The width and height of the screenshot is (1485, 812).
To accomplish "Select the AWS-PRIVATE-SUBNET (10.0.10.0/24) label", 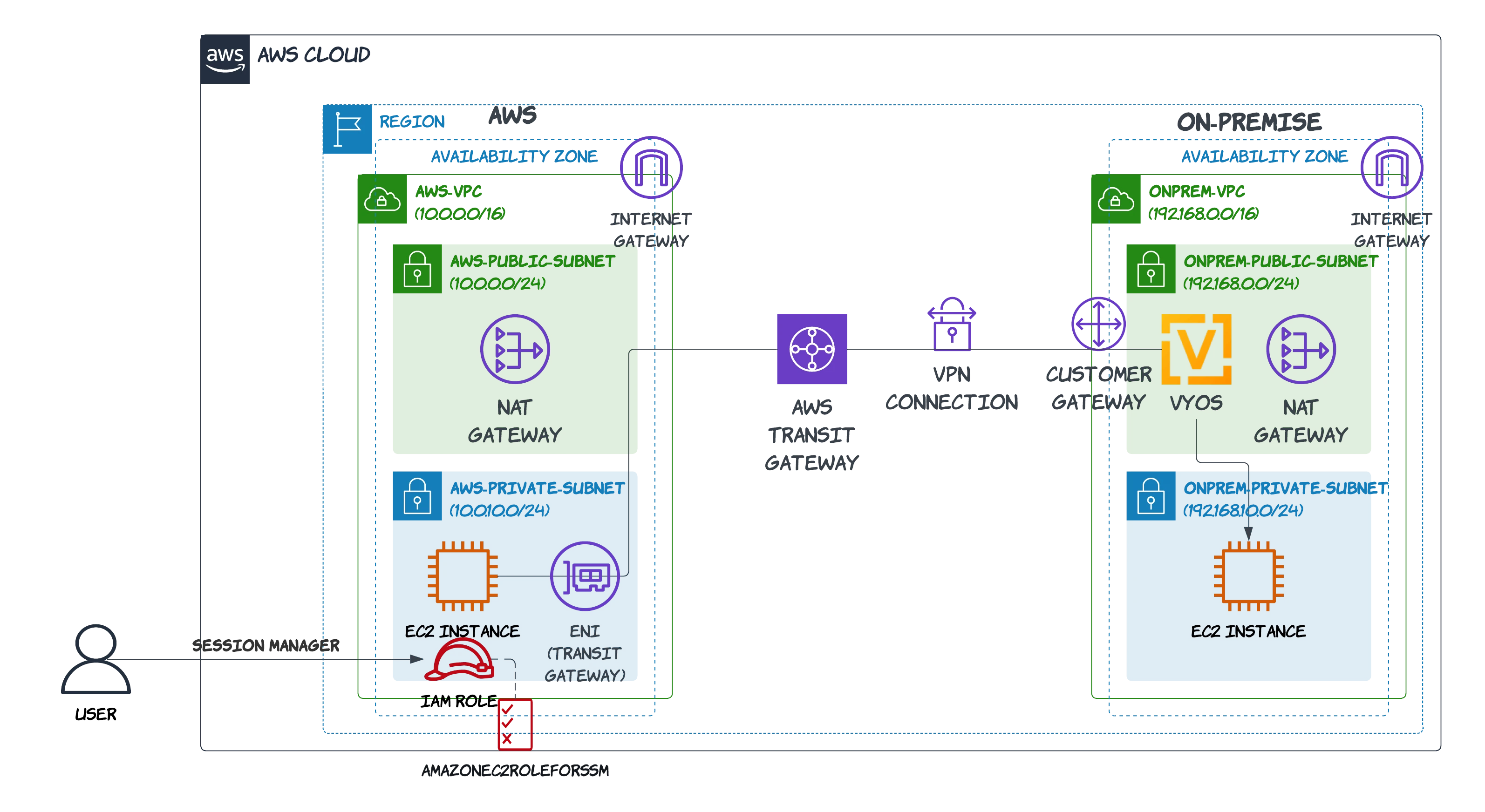I will [537, 499].
